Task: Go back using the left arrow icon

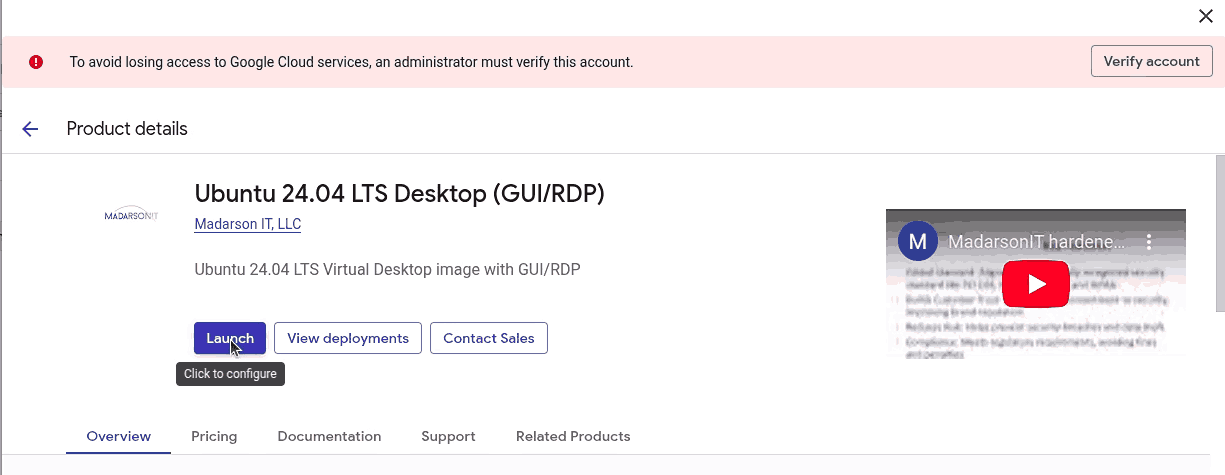Action: 30,129
